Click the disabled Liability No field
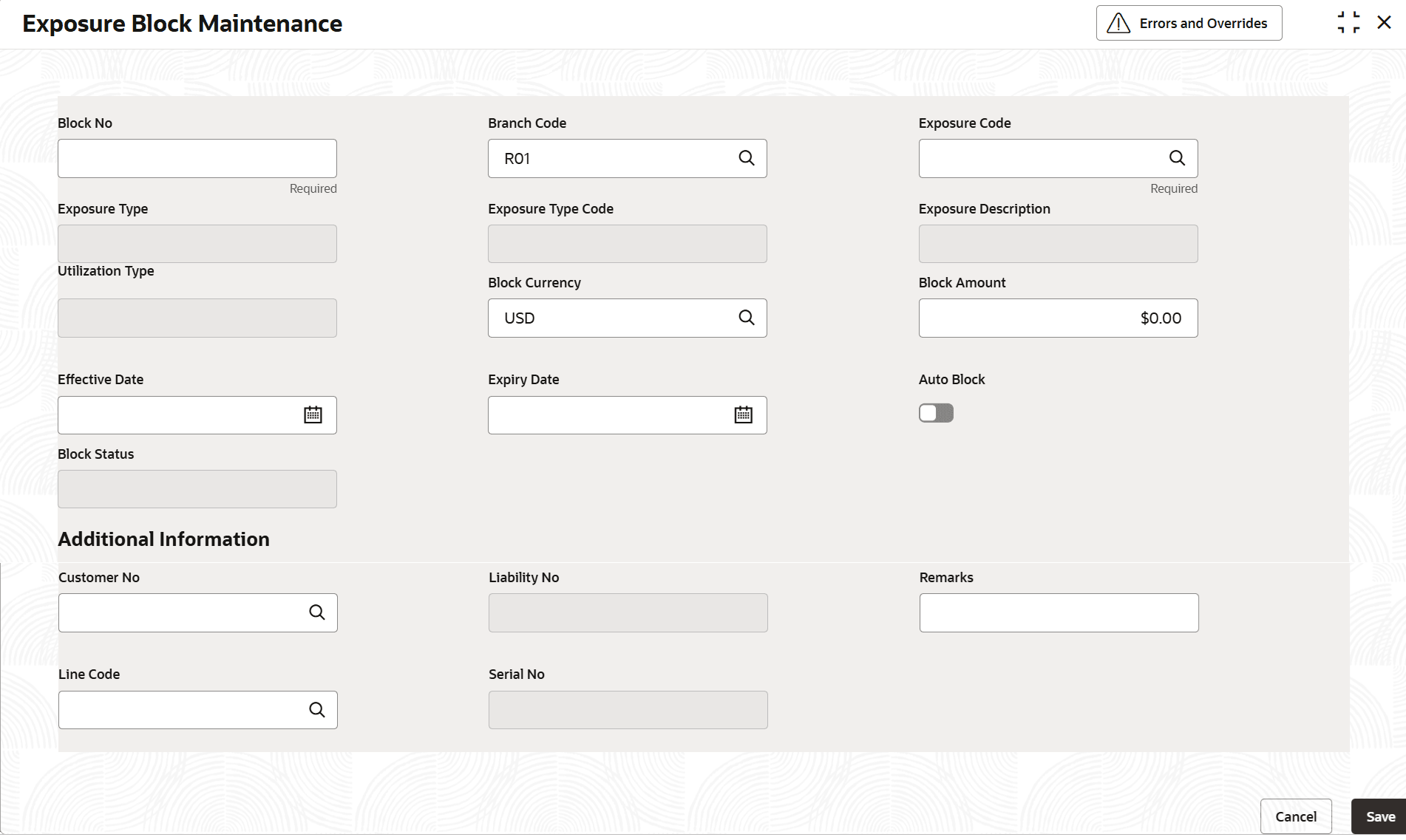Screen dimensions: 1406x840 click(x=628, y=612)
